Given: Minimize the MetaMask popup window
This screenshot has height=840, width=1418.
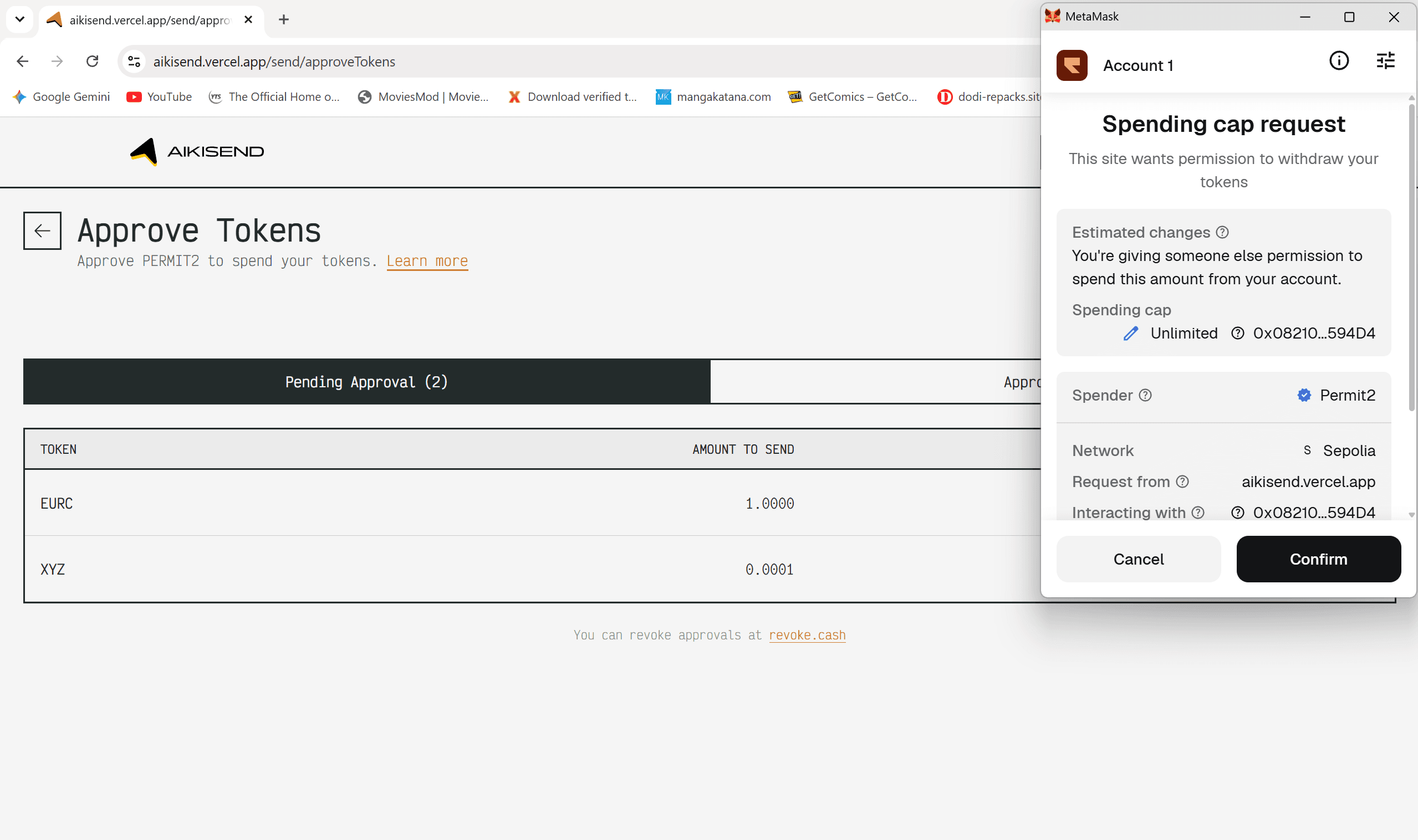Looking at the screenshot, I should pyautogui.click(x=1305, y=17).
